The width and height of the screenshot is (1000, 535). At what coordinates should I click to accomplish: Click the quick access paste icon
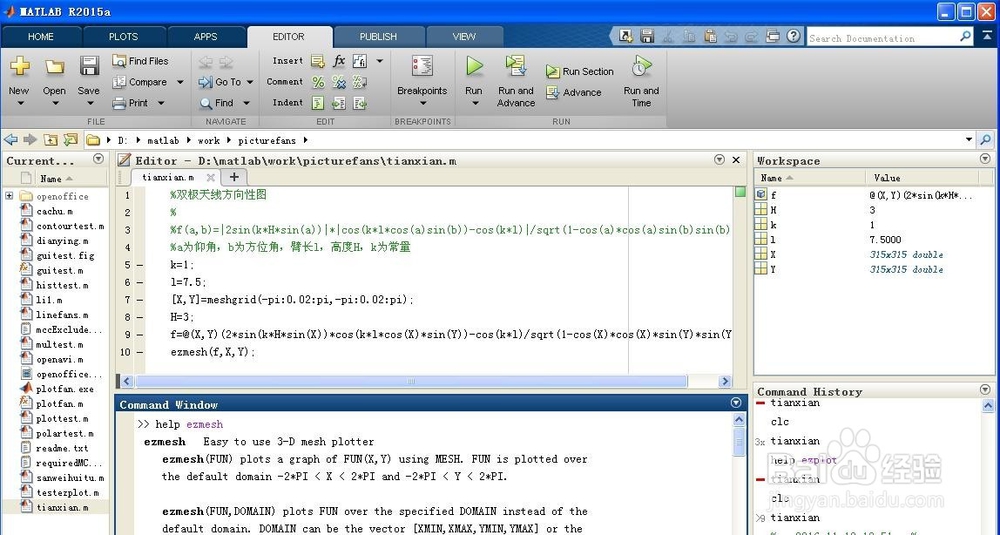pos(710,36)
